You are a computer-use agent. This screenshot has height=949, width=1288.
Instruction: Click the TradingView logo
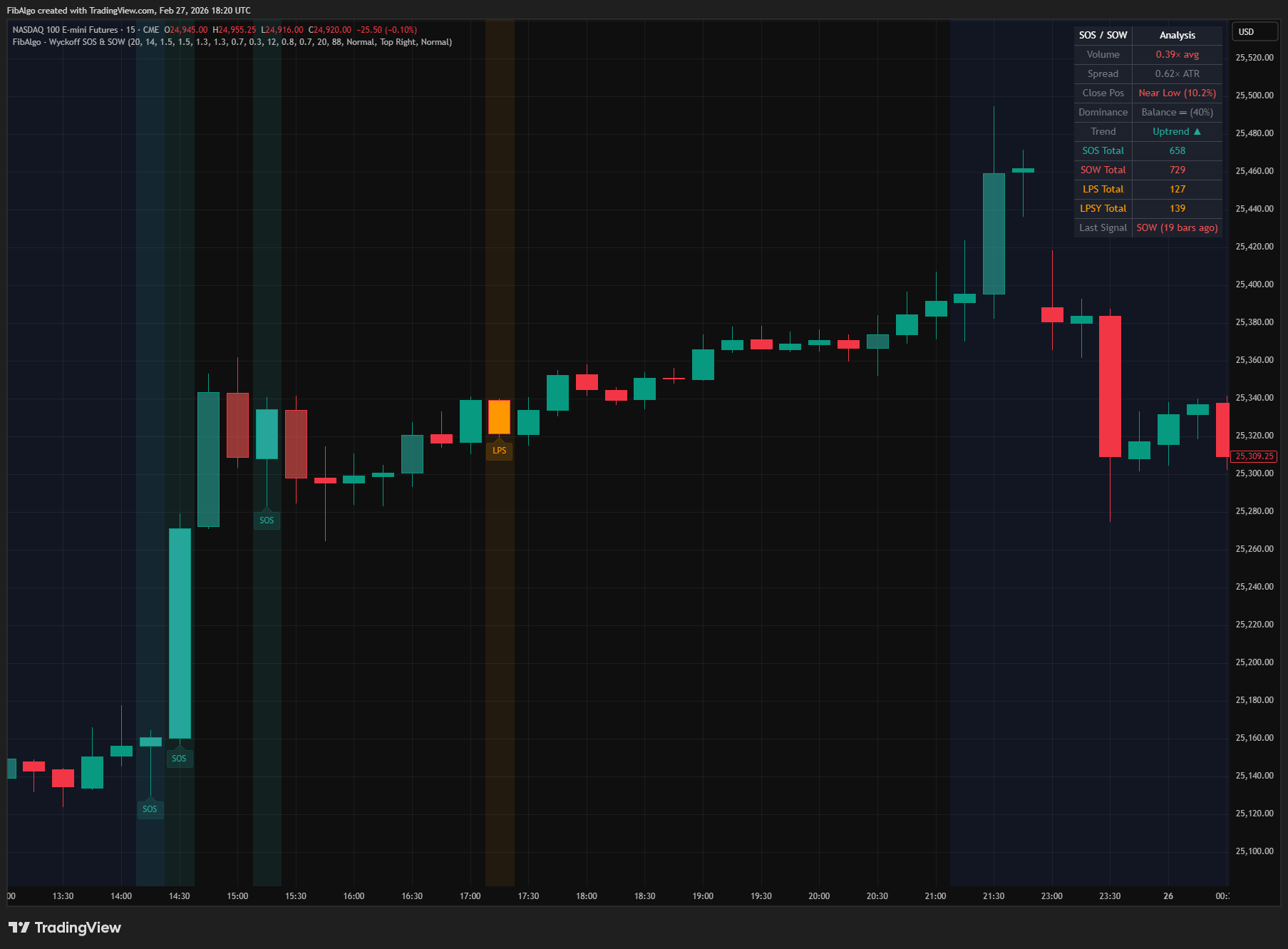[63, 928]
